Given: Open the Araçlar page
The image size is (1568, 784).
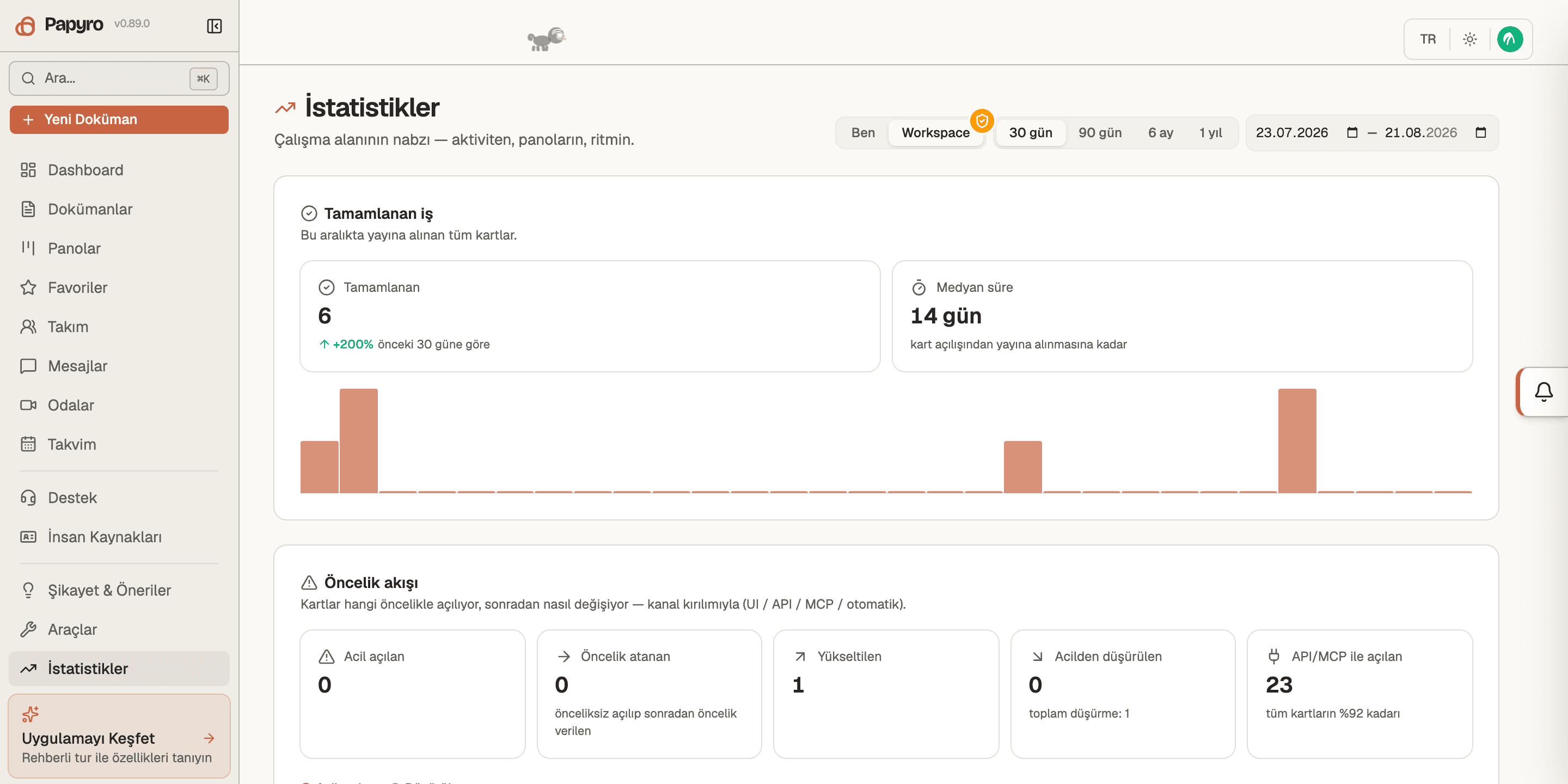Looking at the screenshot, I should click(119, 629).
